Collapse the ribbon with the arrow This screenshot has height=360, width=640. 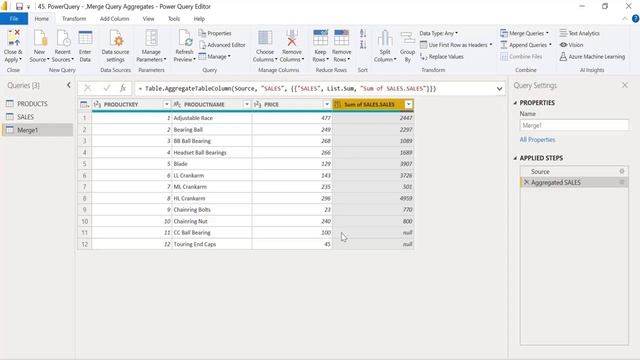(624, 19)
